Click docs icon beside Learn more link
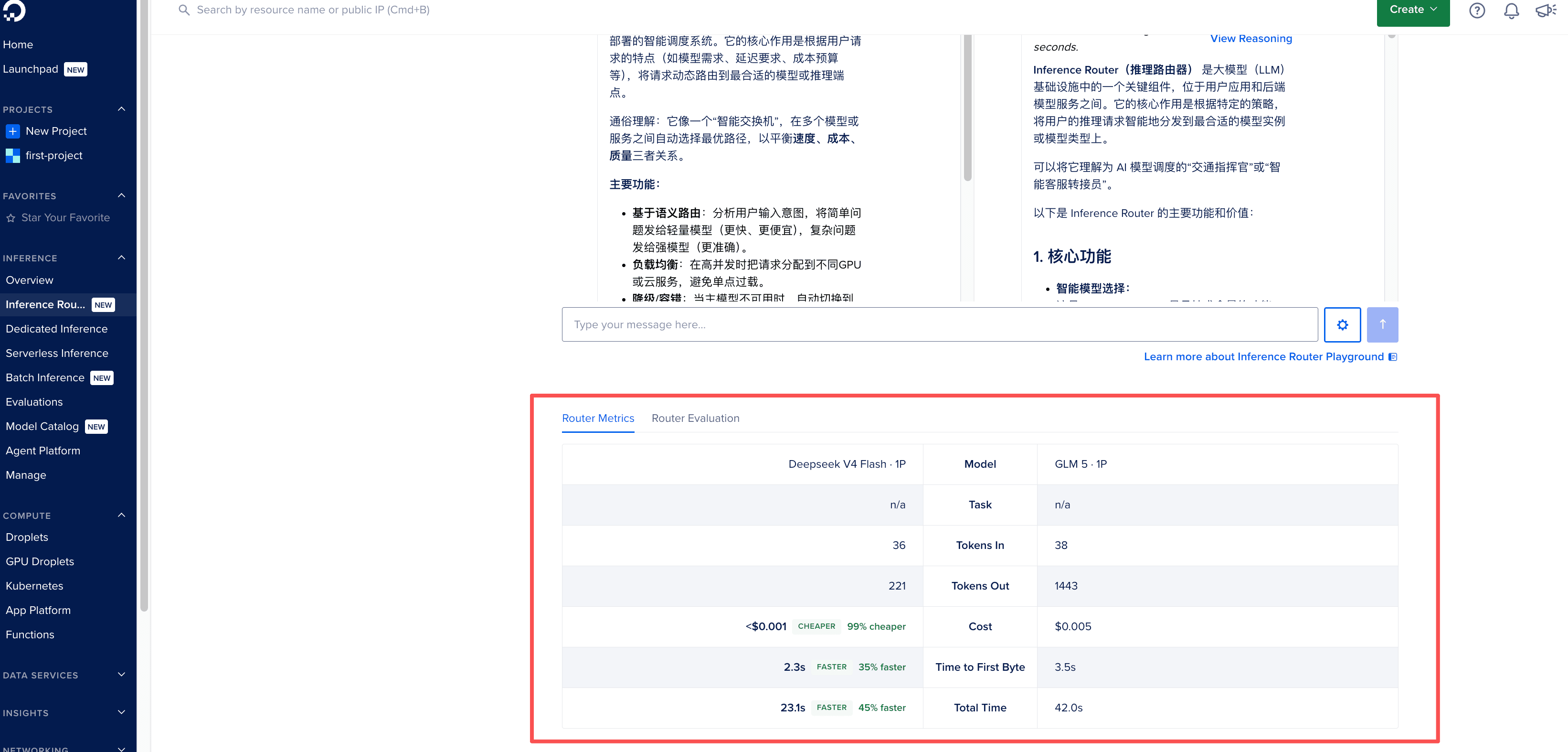Viewport: 1568px width, 752px height. point(1393,357)
